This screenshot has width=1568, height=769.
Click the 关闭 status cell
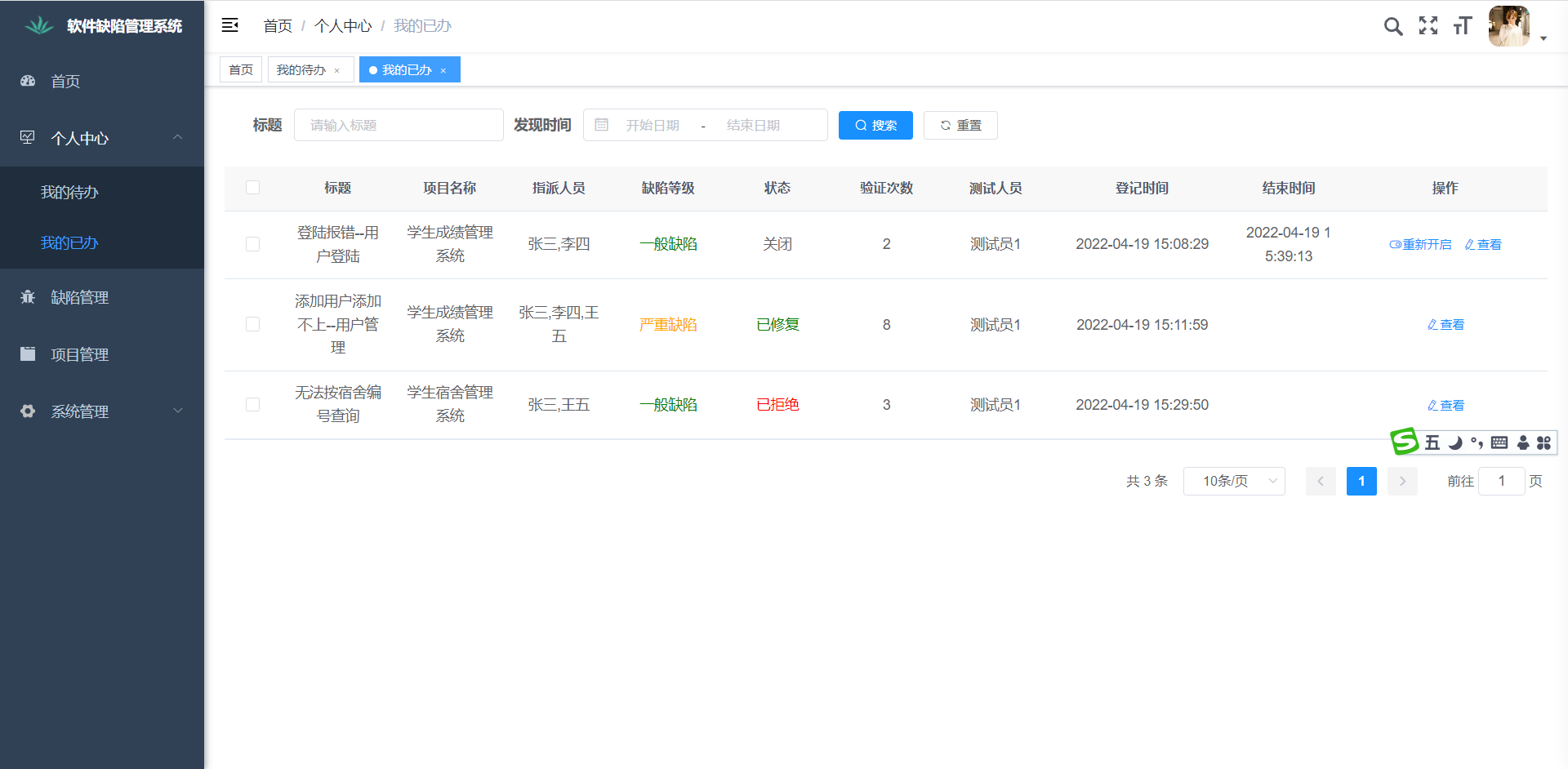777,244
